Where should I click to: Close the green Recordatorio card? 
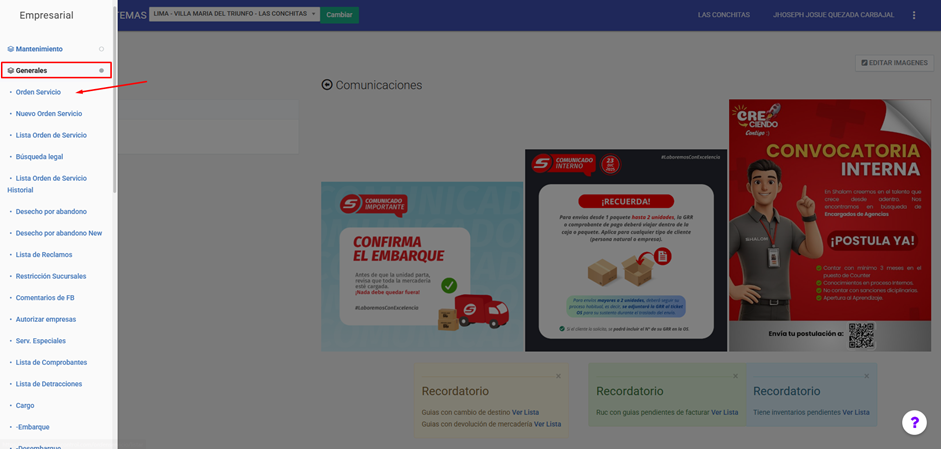click(x=735, y=377)
